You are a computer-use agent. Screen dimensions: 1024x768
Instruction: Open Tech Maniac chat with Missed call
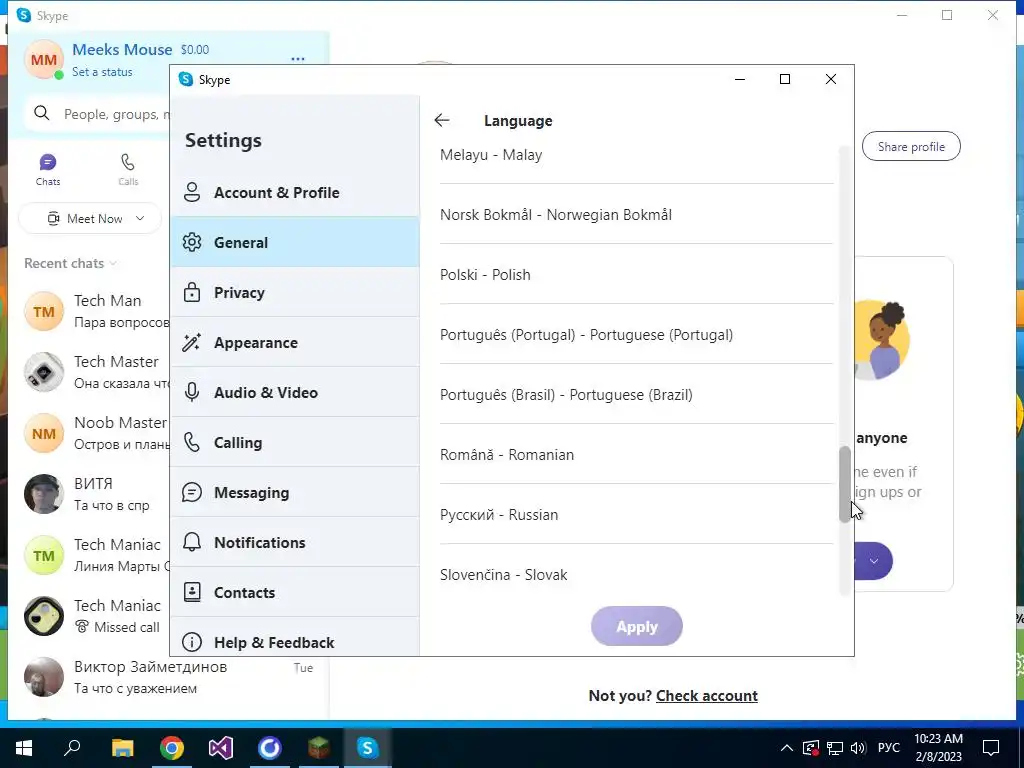[97, 616]
